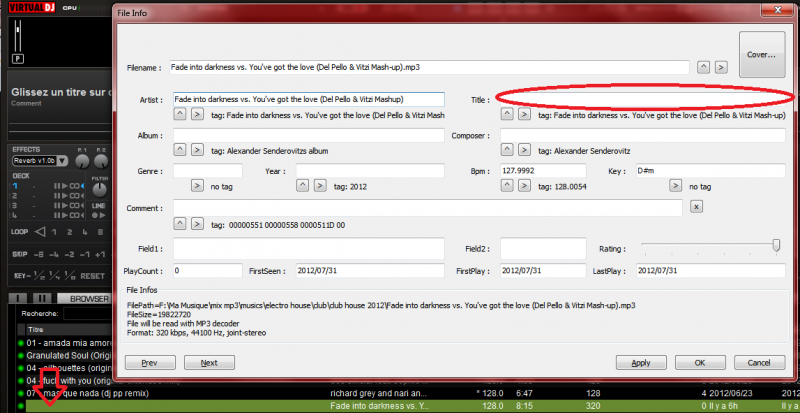This screenshot has height=413, width=800.
Task: Click the up arrow under Year field
Action: pyautogui.click(x=303, y=186)
